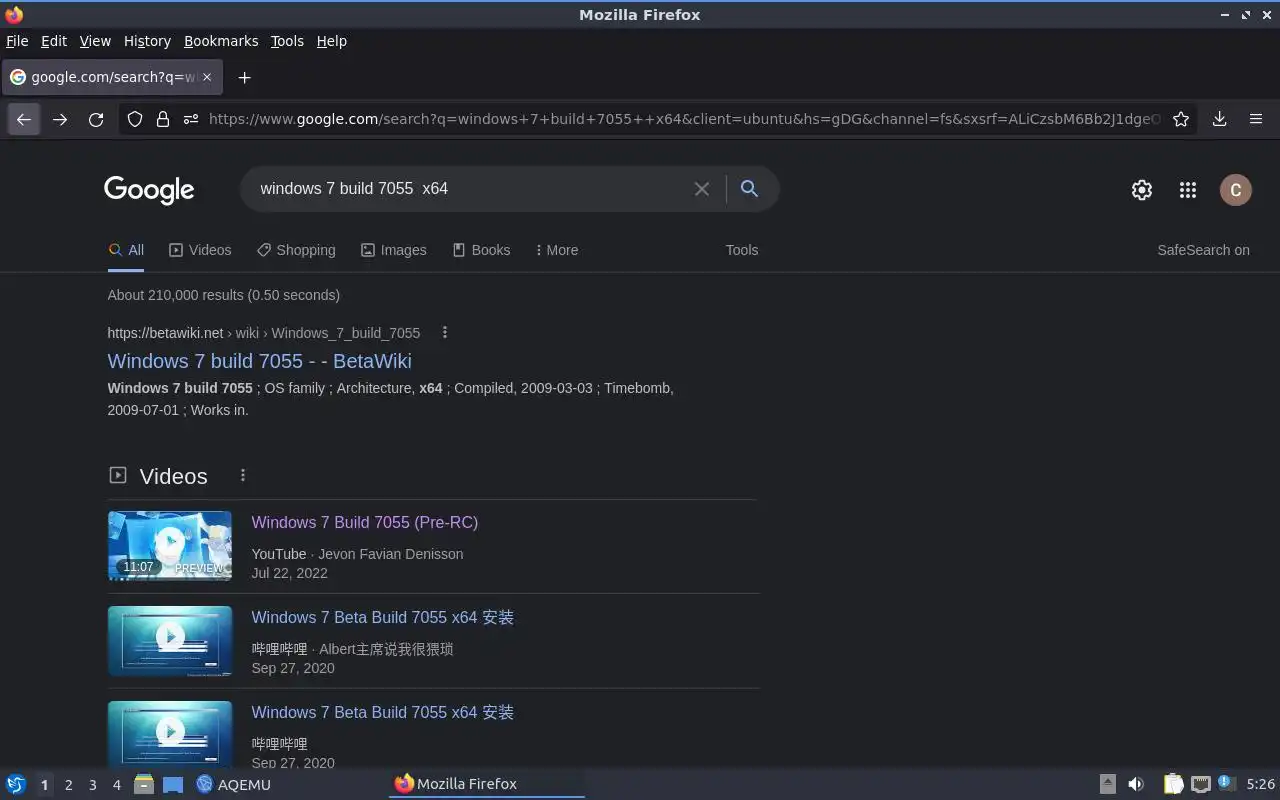Open the Windows 7 build 7055 BetaWiki link
Image resolution: width=1280 pixels, height=800 pixels.
click(259, 361)
